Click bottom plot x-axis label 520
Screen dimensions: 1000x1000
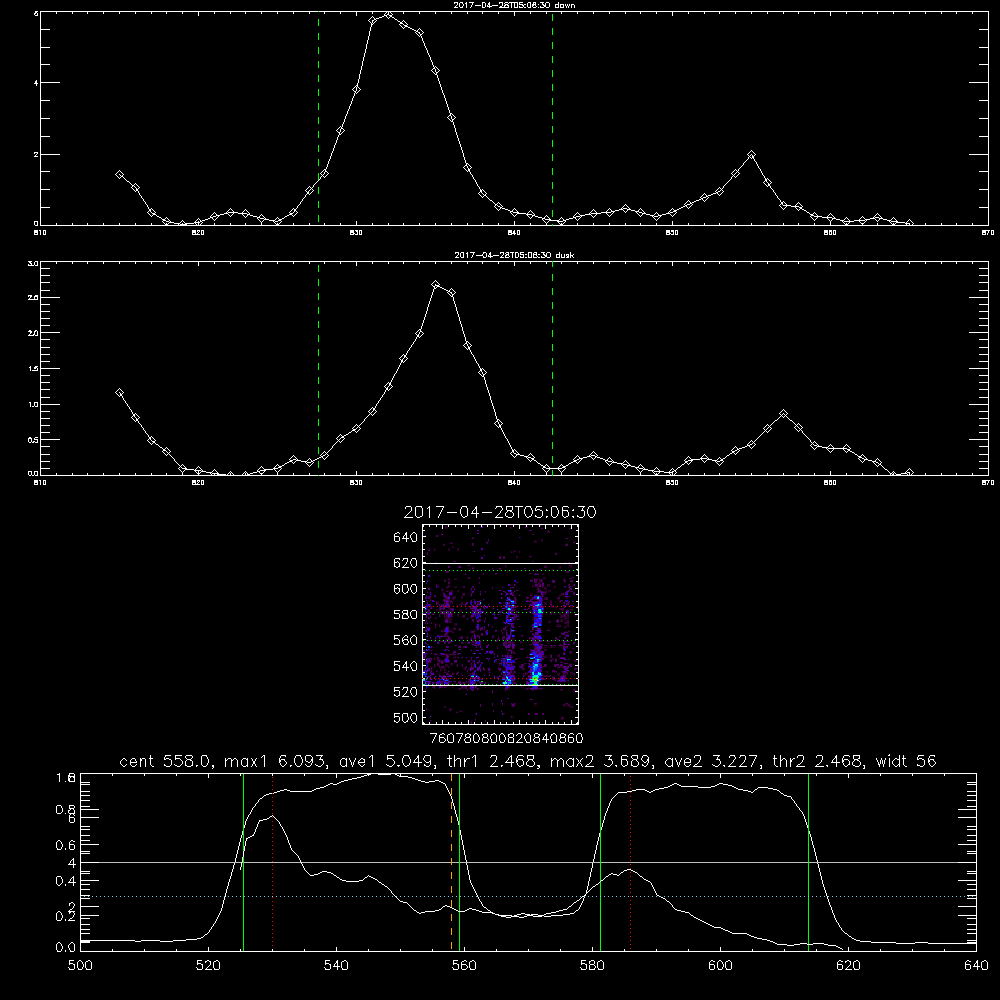208,966
